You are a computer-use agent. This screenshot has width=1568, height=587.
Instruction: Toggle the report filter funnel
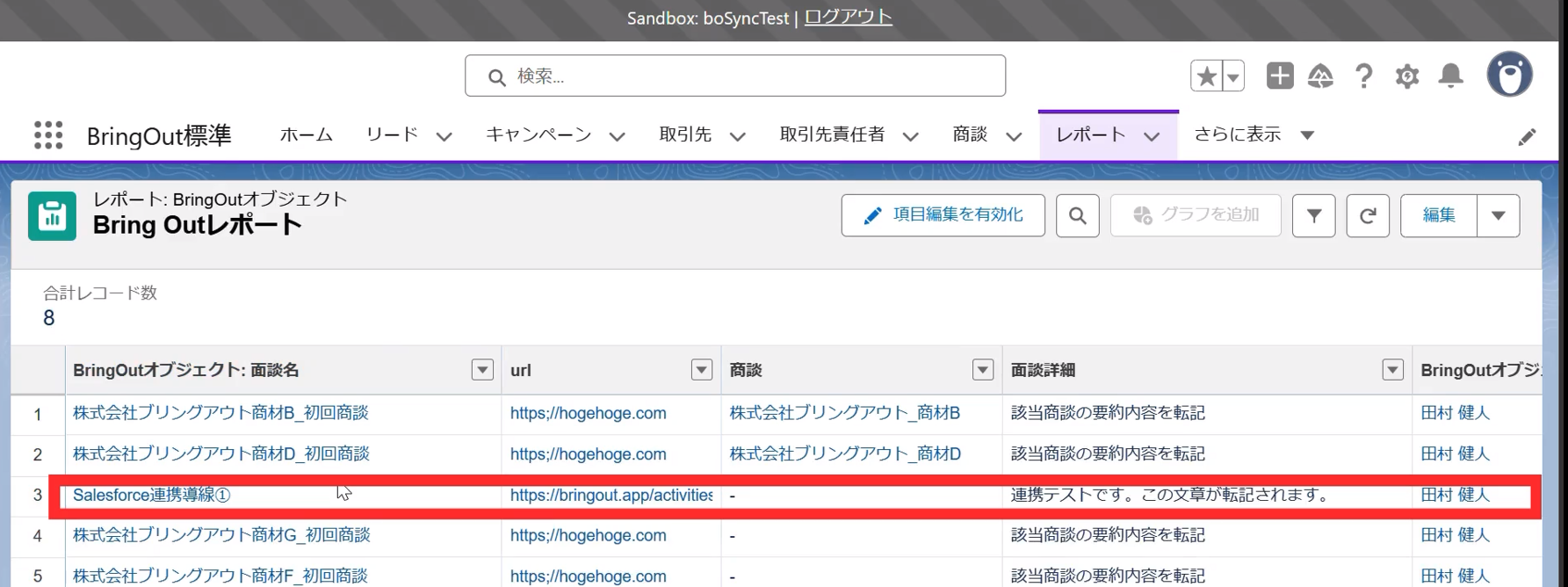pos(1314,215)
